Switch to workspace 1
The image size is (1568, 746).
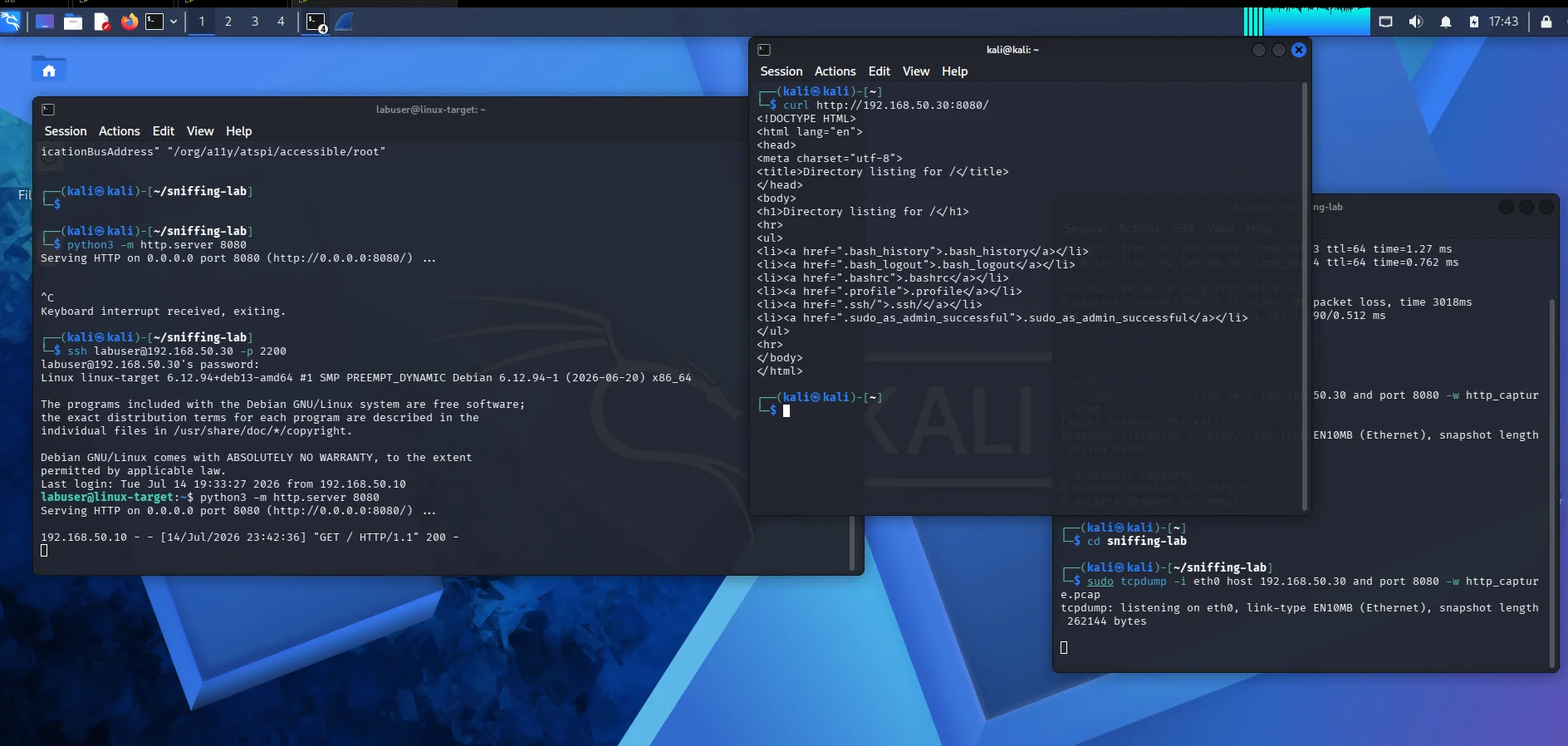pyautogui.click(x=202, y=22)
